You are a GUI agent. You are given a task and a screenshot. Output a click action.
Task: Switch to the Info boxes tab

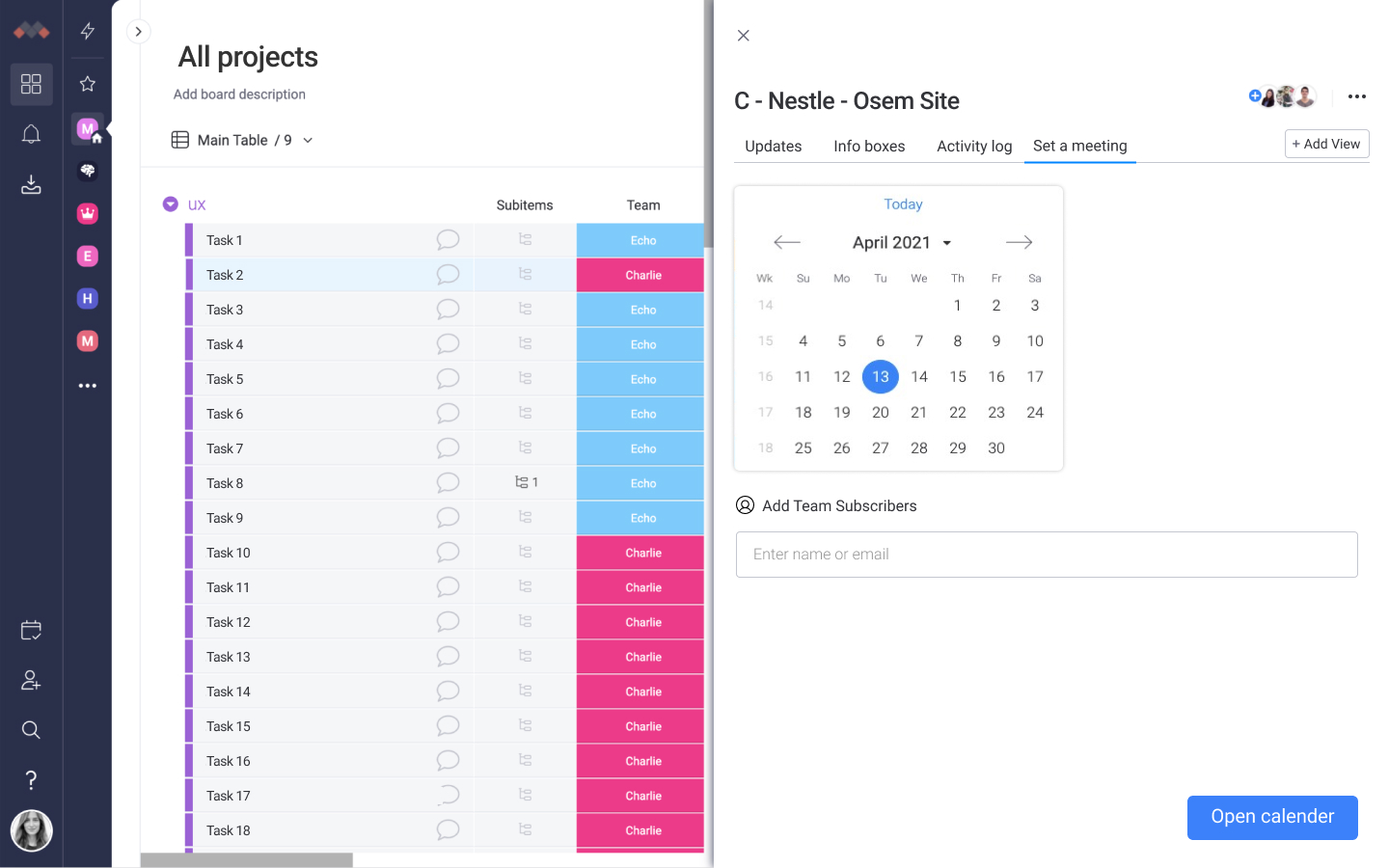click(869, 147)
